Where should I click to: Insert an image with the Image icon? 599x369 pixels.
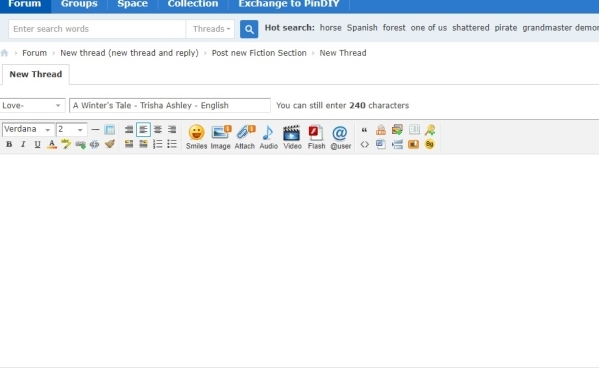point(220,137)
